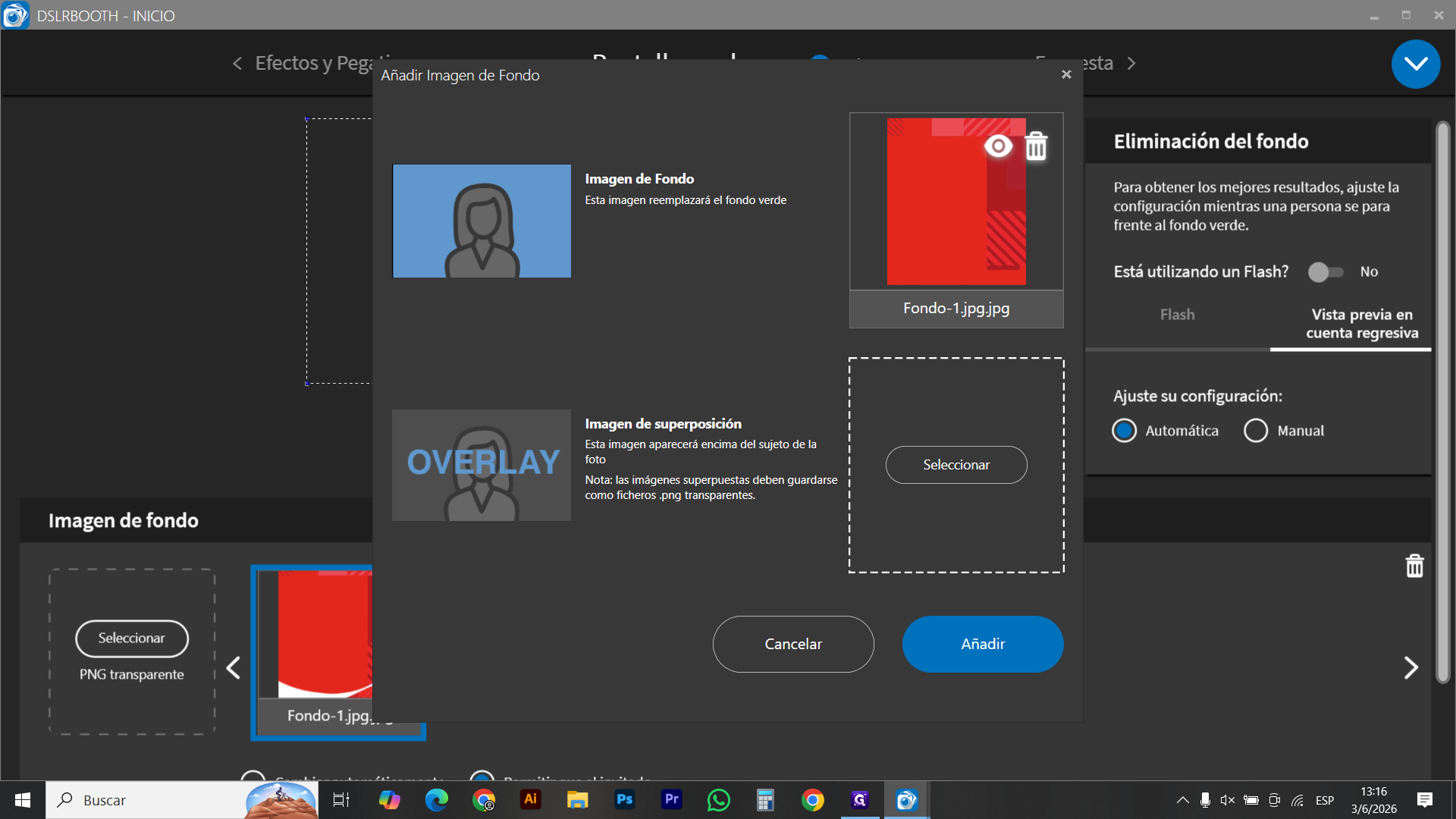Click the OVERLAY sample illustration
Screen dimensions: 1456x819
pyautogui.click(x=482, y=465)
